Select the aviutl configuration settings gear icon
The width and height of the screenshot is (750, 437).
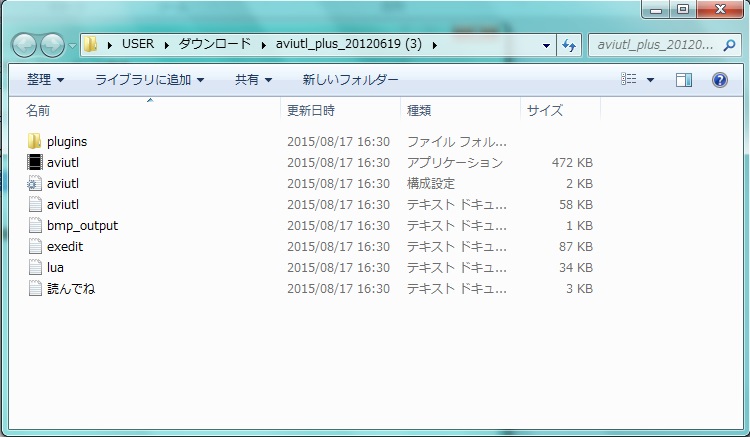click(34, 183)
